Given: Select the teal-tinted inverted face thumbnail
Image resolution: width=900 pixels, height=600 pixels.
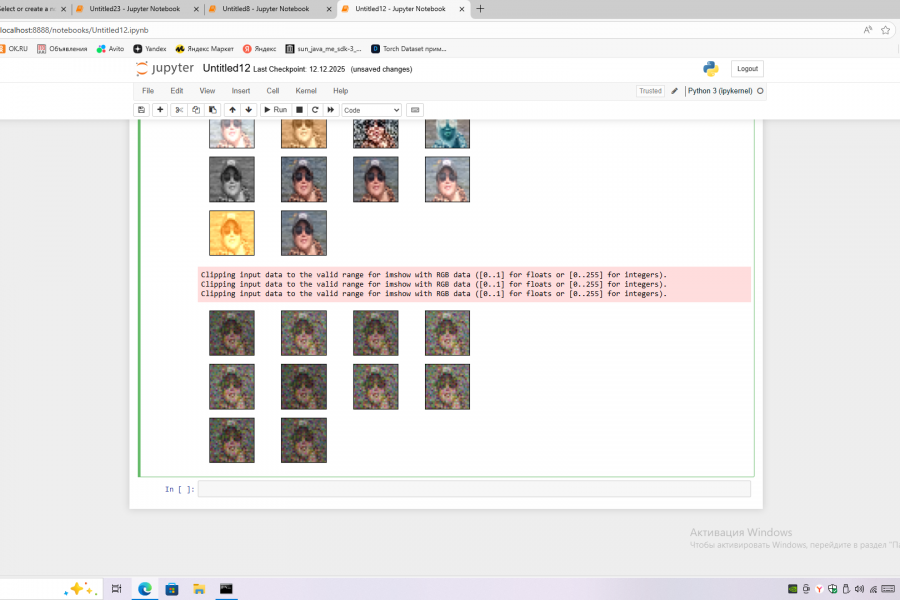Looking at the screenshot, I should [x=447, y=134].
